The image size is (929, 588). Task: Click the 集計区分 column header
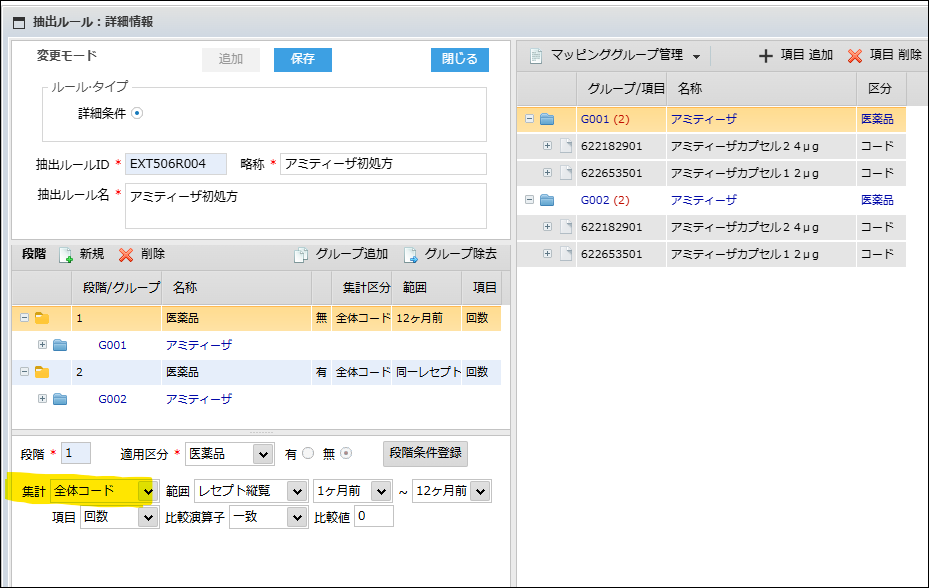click(x=361, y=288)
